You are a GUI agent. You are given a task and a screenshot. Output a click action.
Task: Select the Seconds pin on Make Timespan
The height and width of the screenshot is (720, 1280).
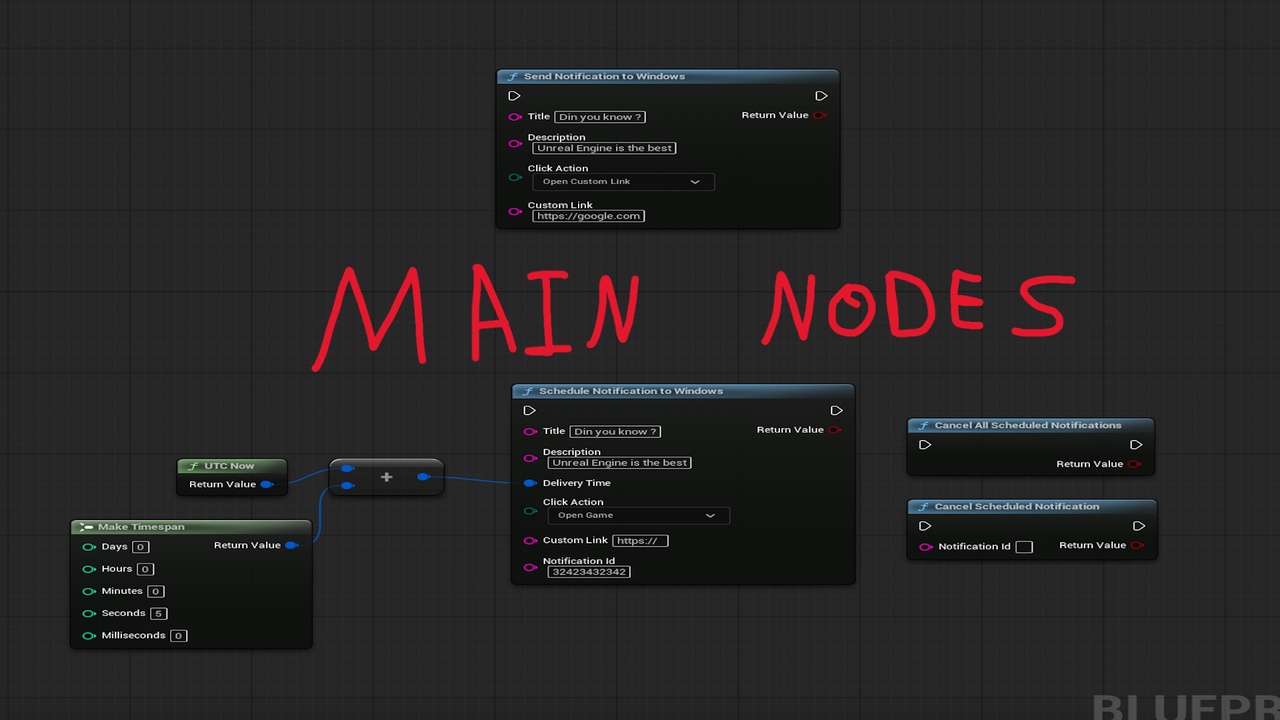(89, 613)
